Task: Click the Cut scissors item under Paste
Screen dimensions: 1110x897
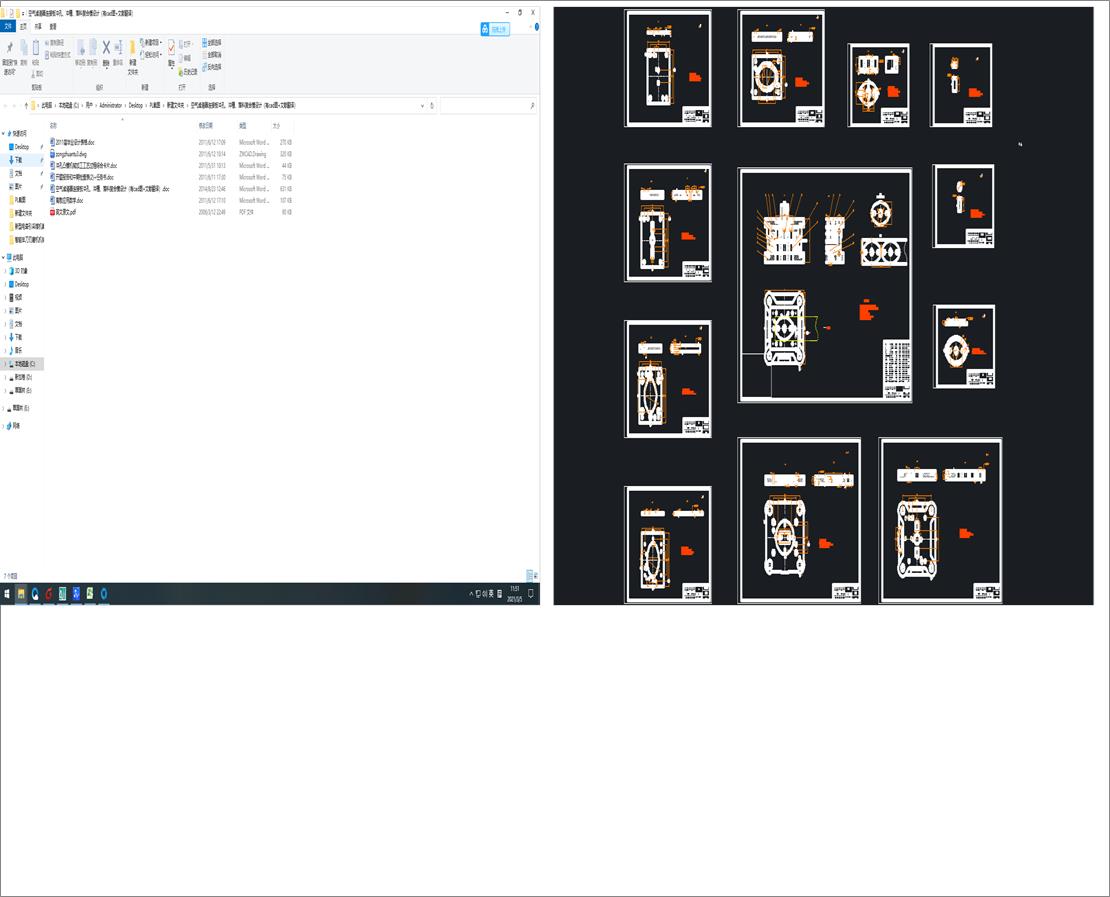Action: 38,73
